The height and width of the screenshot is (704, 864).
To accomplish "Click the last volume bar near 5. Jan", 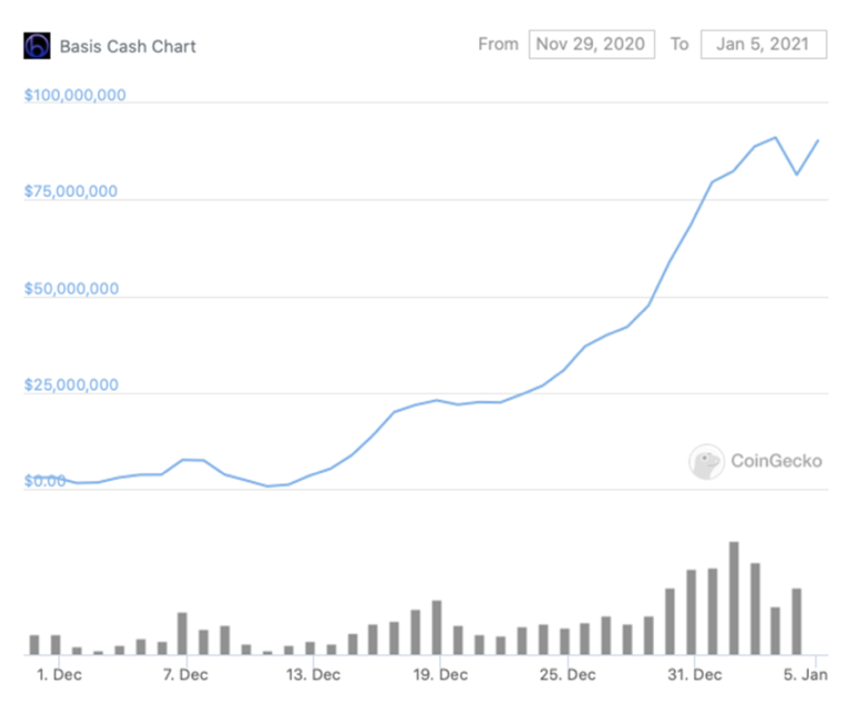I will tap(797, 621).
